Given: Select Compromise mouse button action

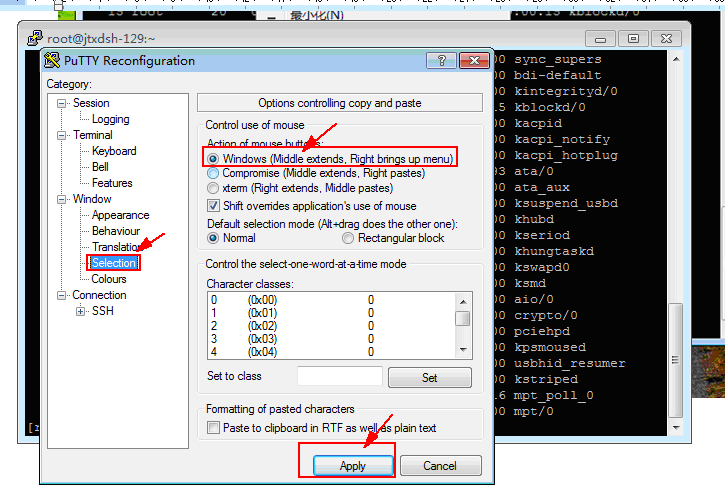Looking at the screenshot, I should click(x=213, y=173).
